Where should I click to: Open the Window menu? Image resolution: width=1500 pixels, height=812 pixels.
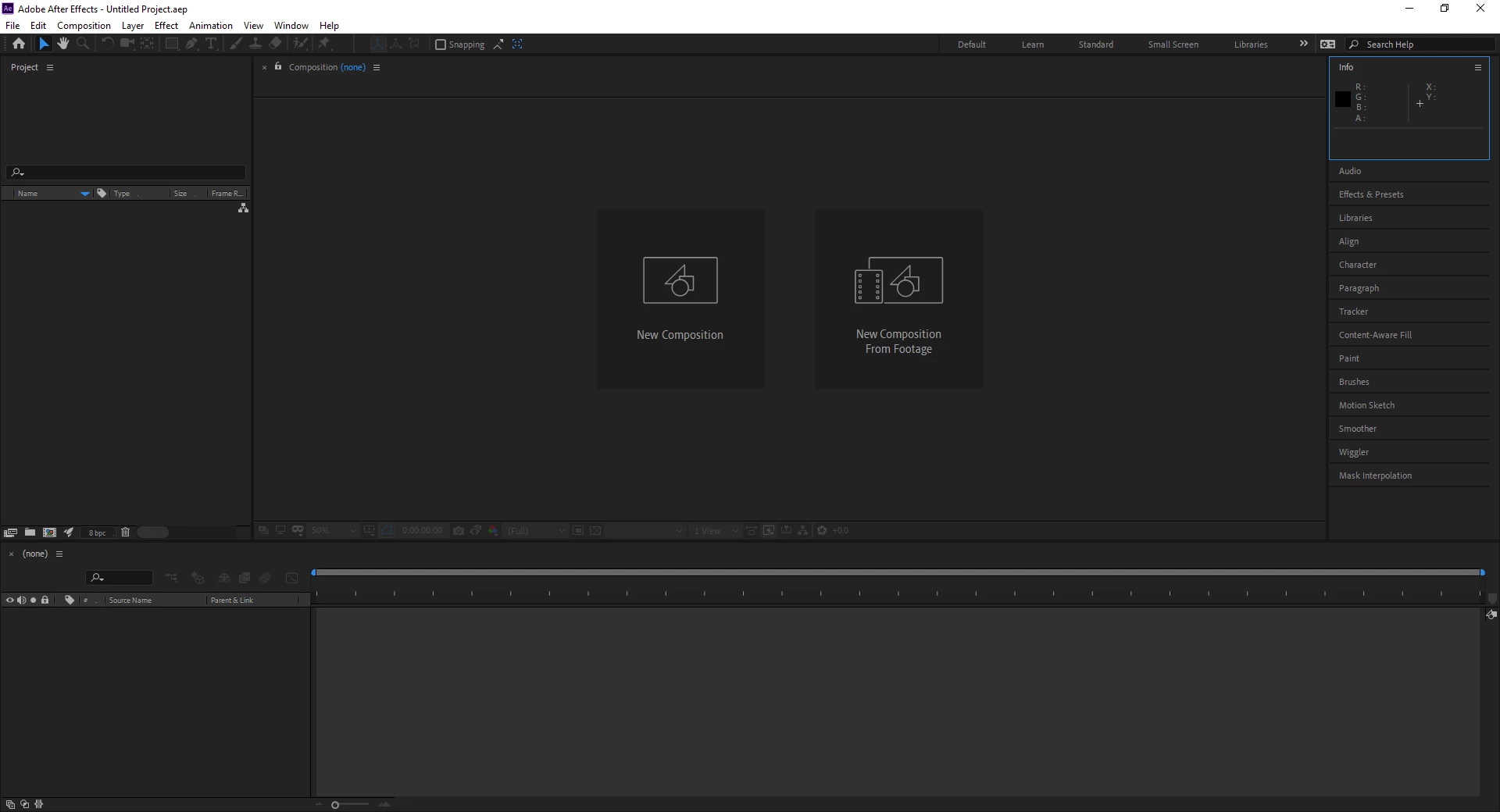click(291, 25)
